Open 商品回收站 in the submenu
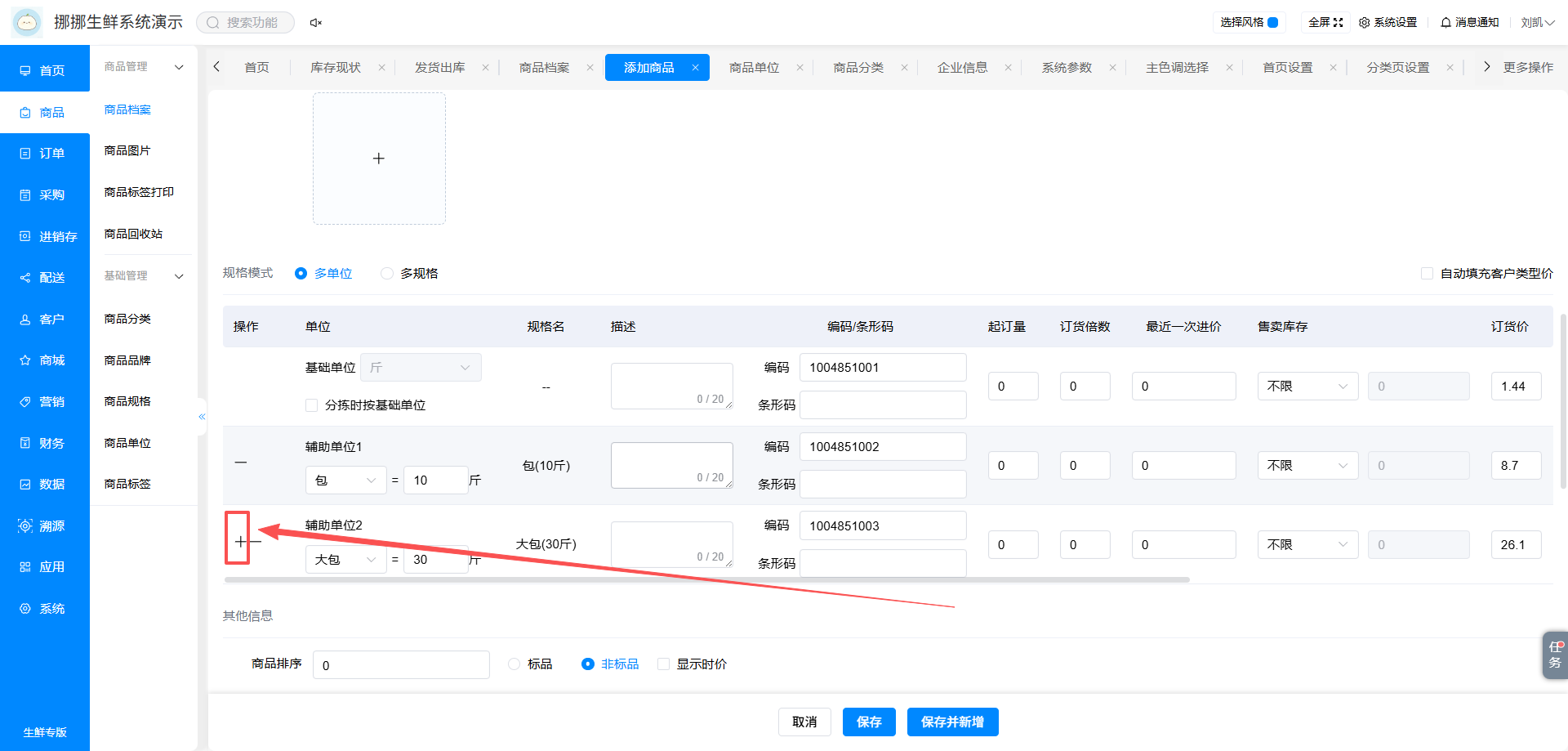The image size is (1568, 751). (133, 235)
